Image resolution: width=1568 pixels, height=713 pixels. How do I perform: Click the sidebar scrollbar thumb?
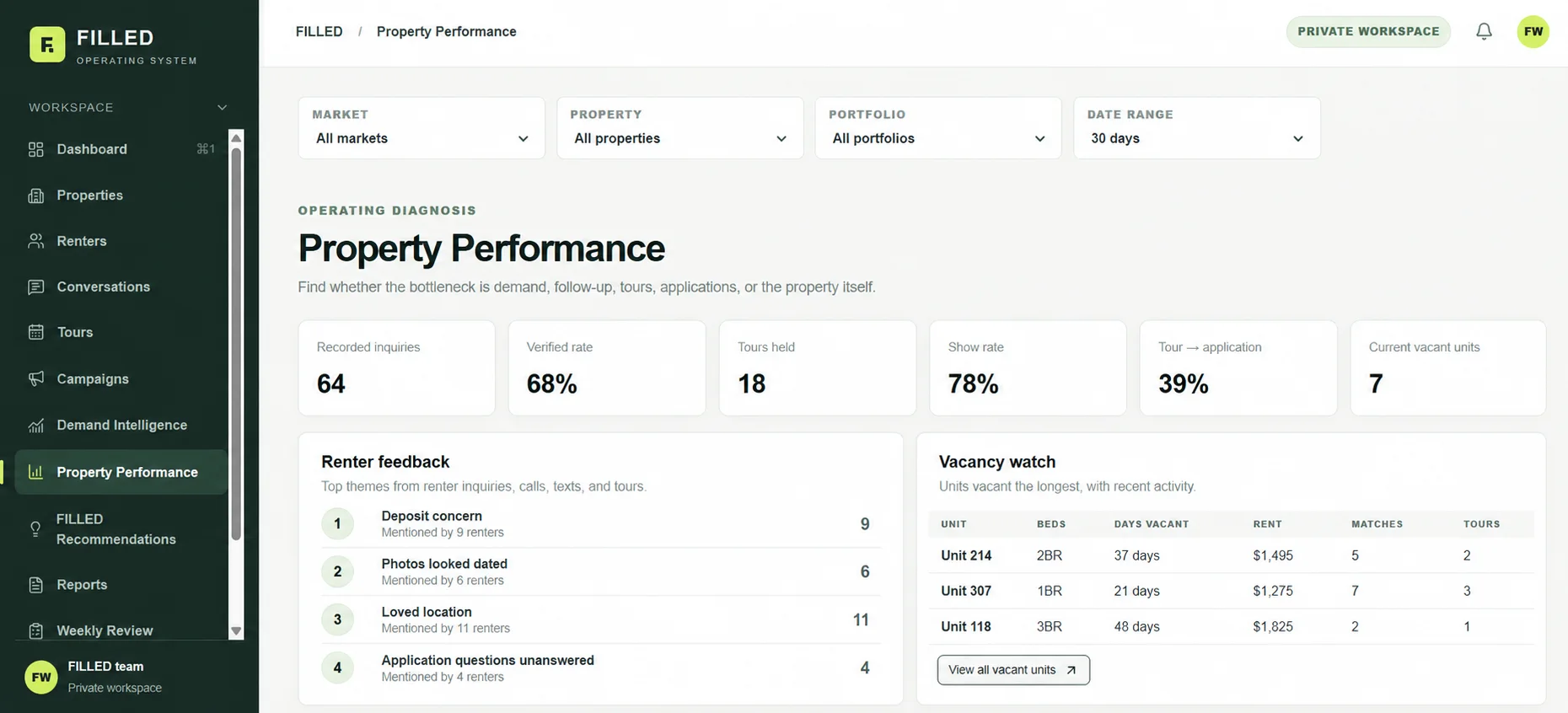pyautogui.click(x=236, y=344)
